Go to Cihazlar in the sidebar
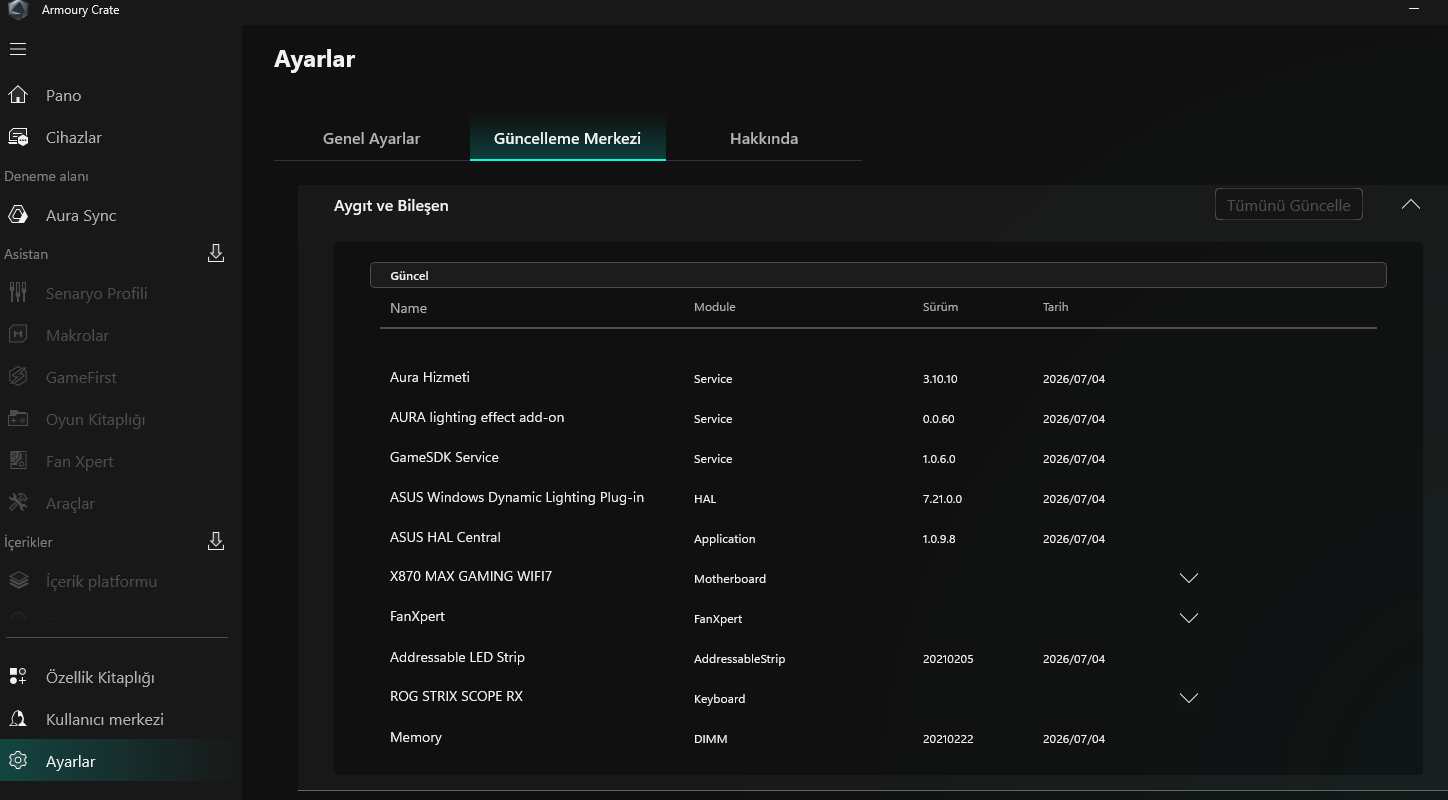This screenshot has width=1448, height=800. 74,137
